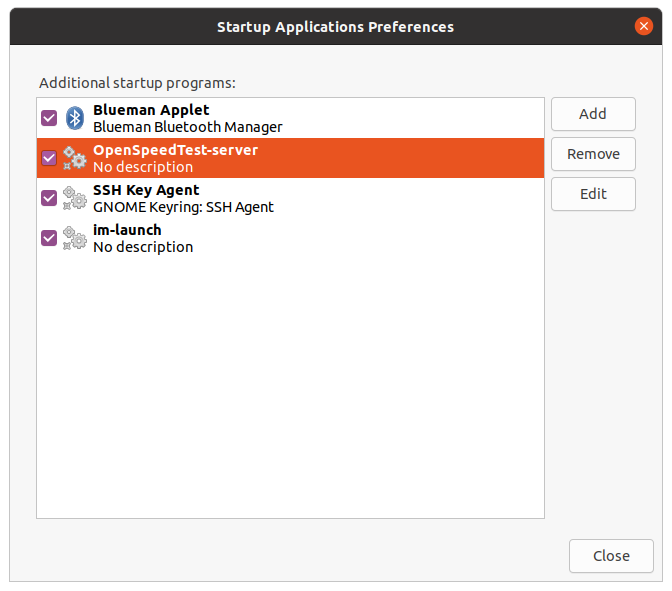Remove the selected startup program

[593, 154]
